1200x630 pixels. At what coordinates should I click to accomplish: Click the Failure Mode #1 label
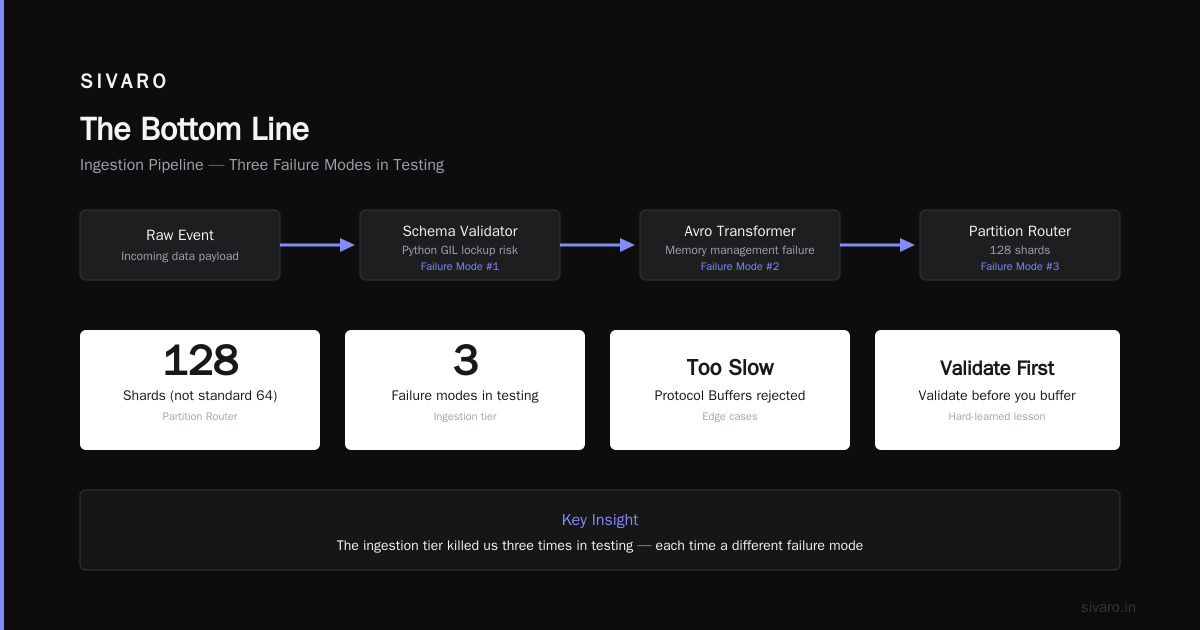pos(460,267)
